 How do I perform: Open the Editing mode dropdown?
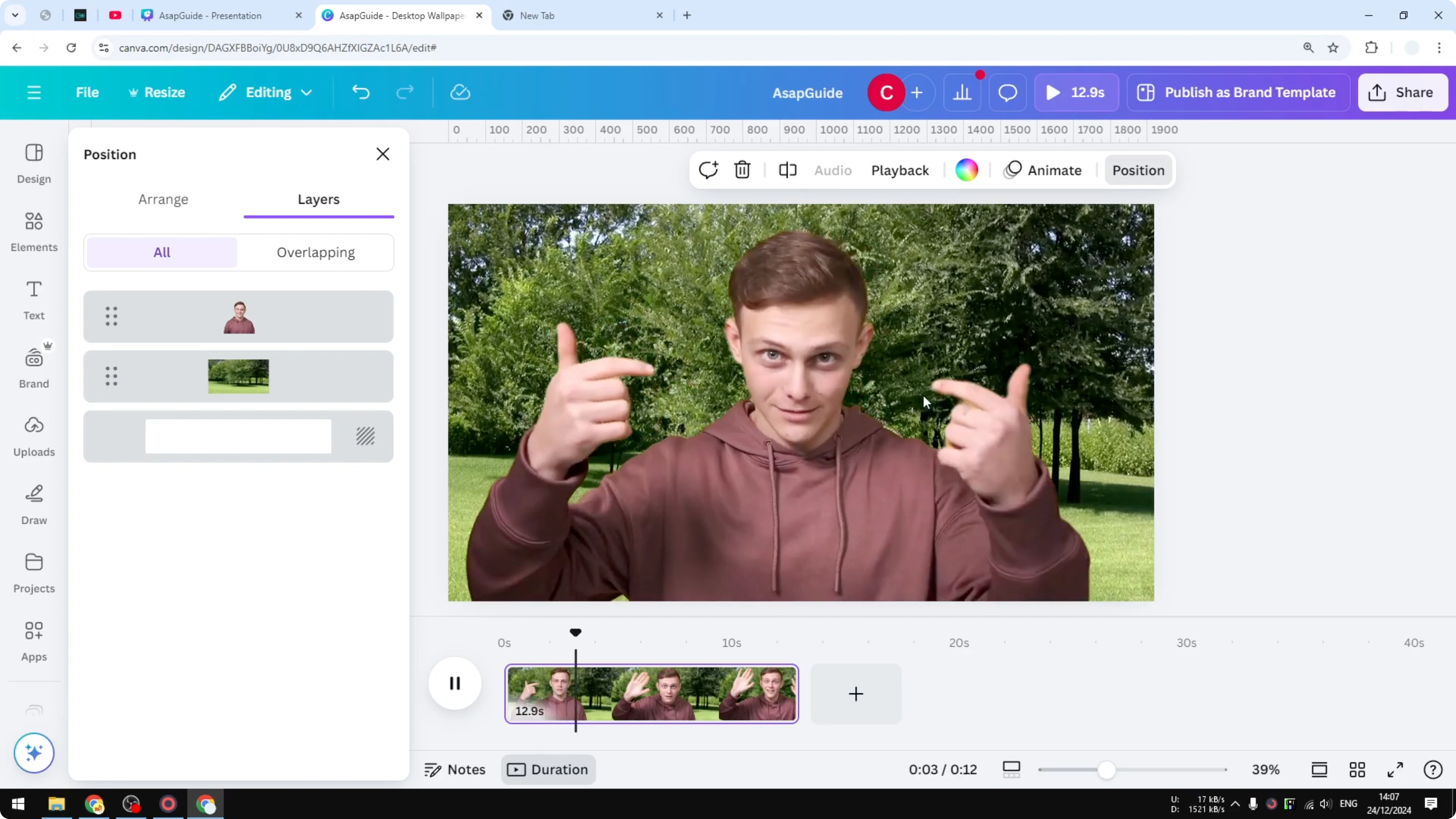point(265,92)
